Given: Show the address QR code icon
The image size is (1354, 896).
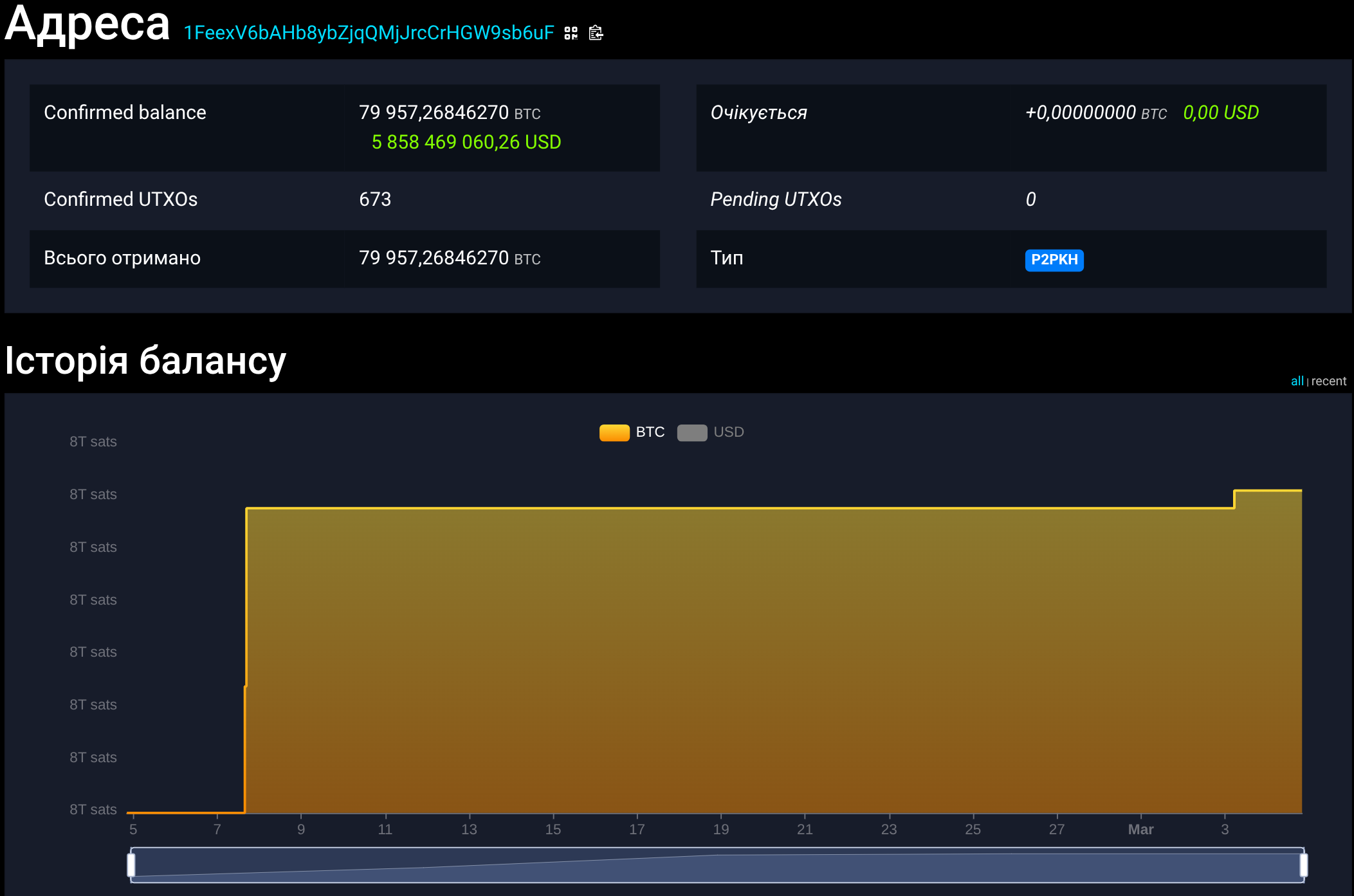Looking at the screenshot, I should coord(571,33).
